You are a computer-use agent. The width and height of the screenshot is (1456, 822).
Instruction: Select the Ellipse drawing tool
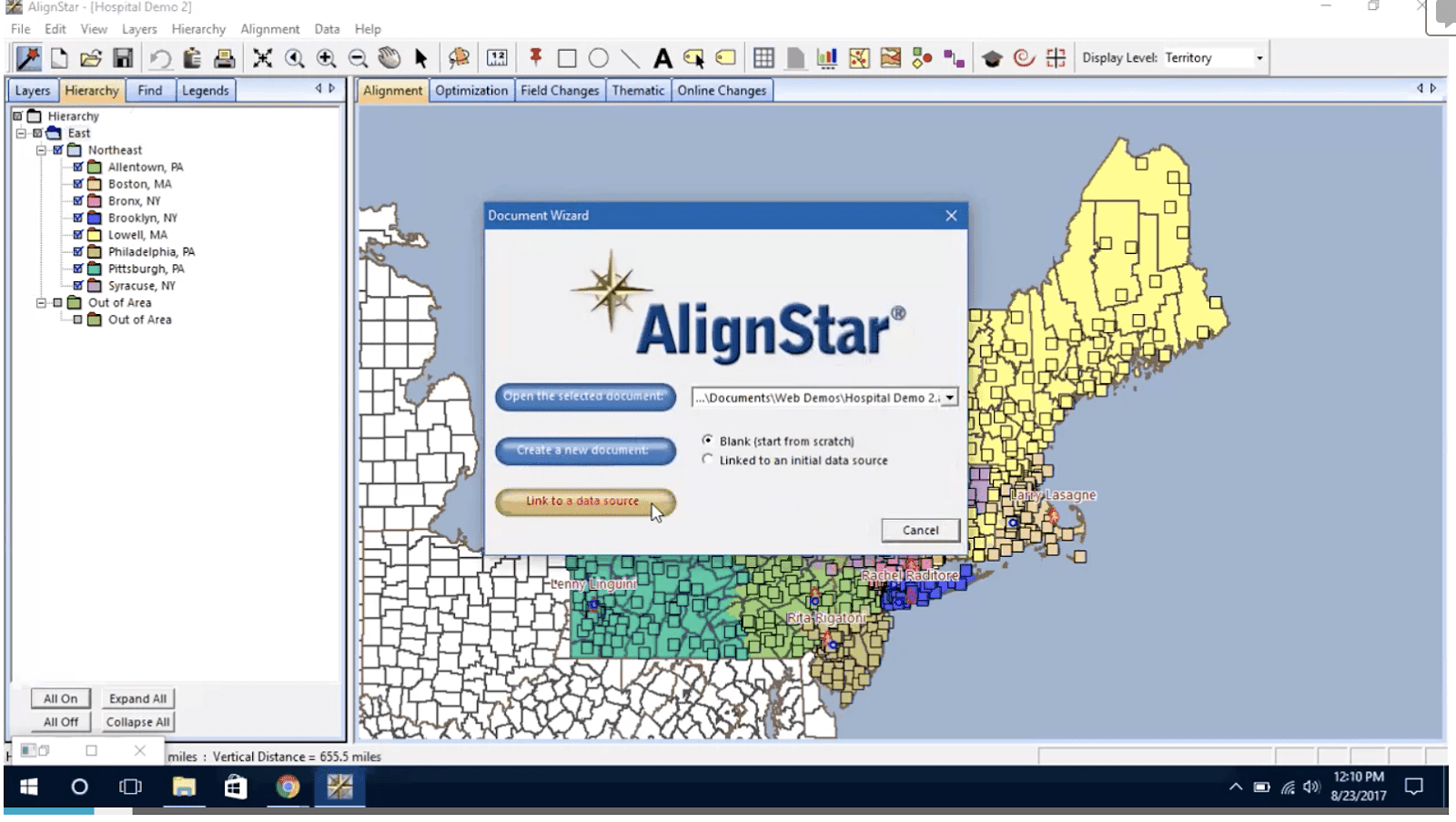598,57
